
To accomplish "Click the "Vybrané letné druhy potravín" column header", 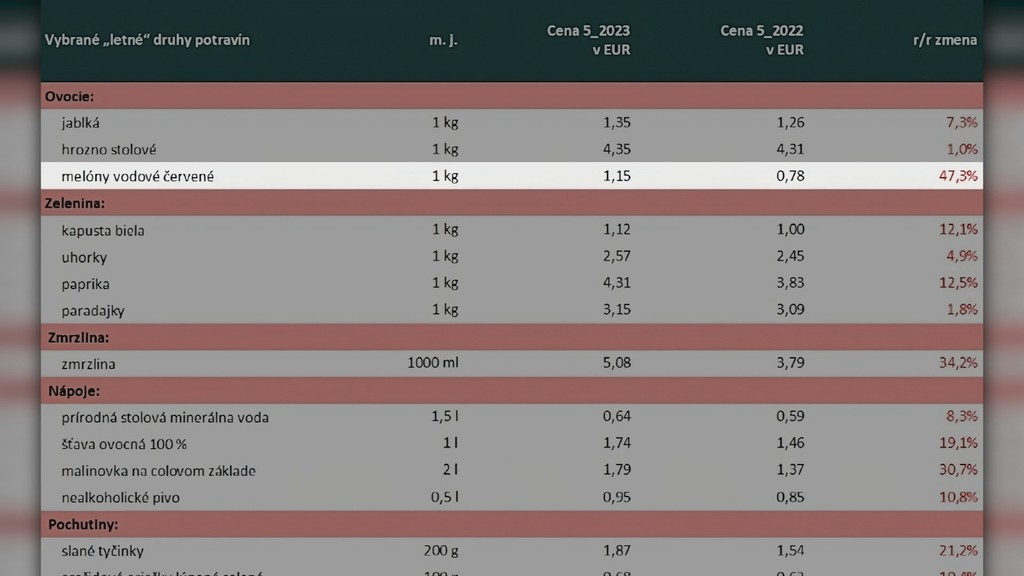I will tap(147, 40).
